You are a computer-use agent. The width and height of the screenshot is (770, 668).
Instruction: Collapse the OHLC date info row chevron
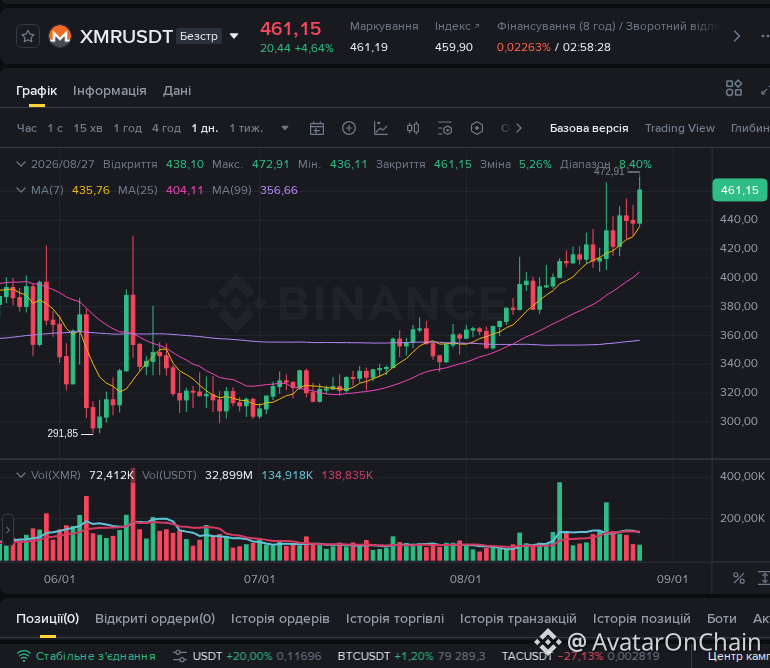21,164
